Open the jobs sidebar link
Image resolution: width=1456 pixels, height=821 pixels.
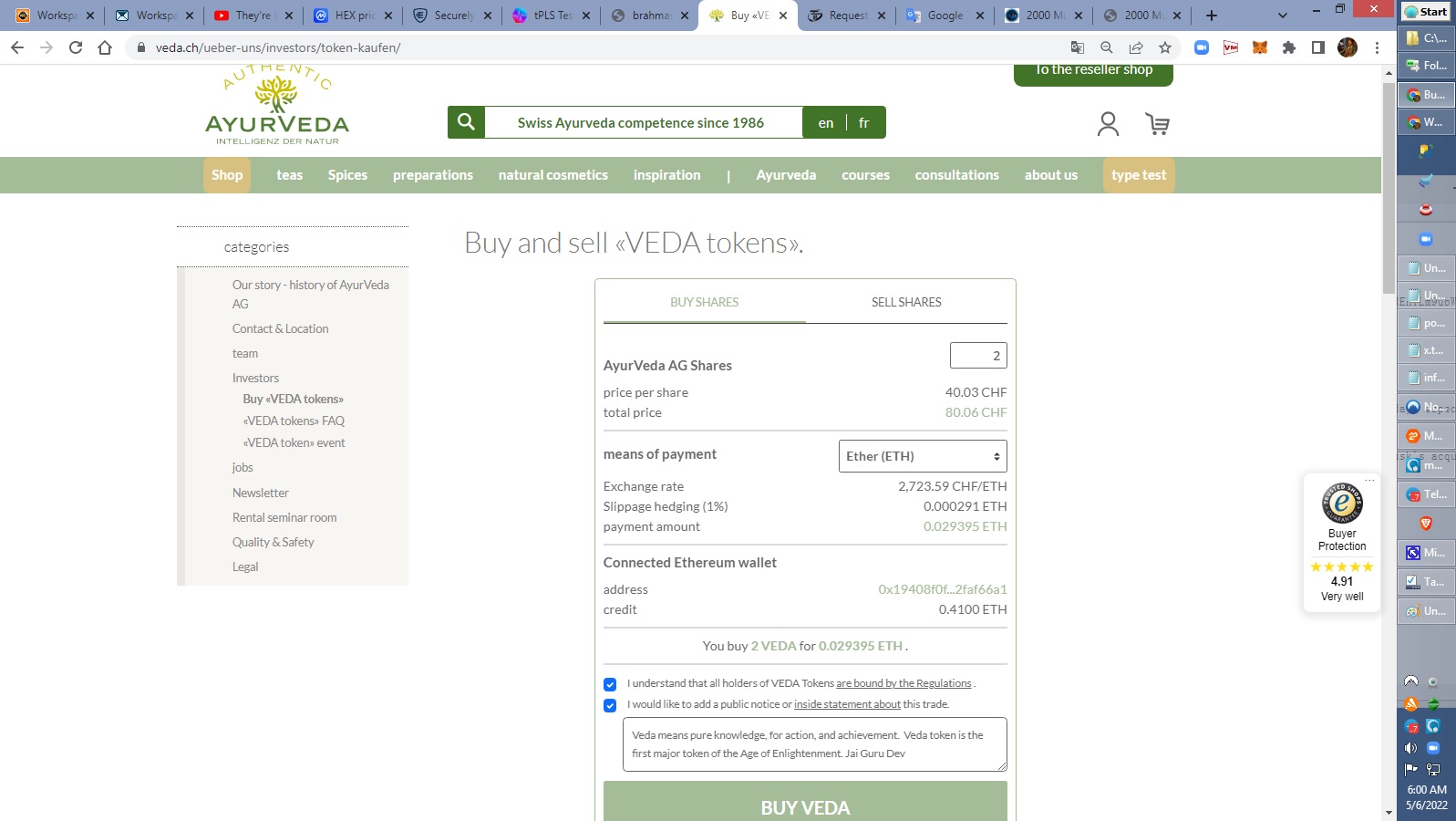point(243,467)
